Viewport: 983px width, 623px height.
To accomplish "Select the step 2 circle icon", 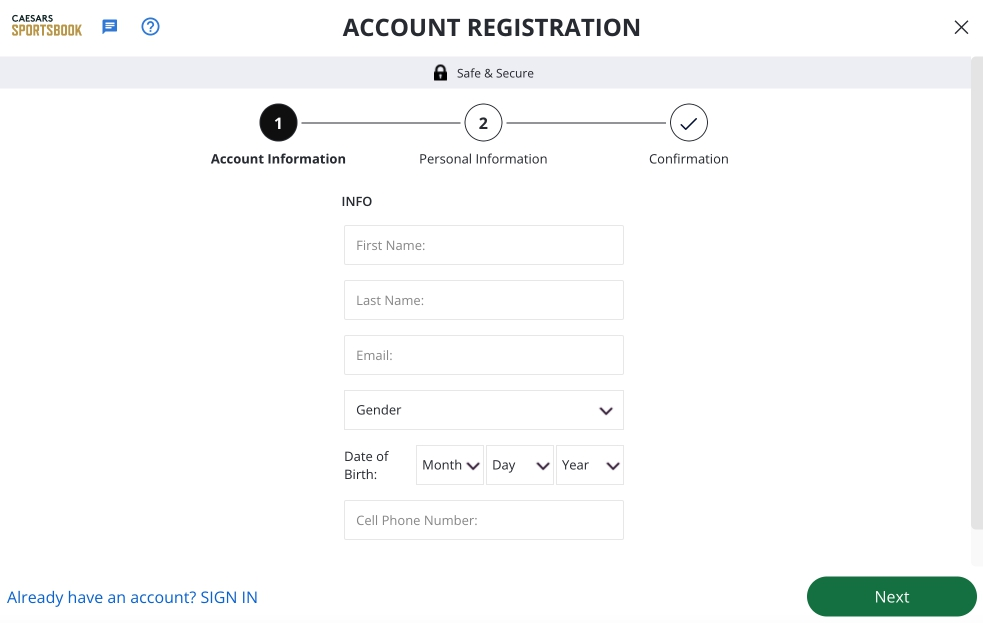I will click(x=483, y=122).
